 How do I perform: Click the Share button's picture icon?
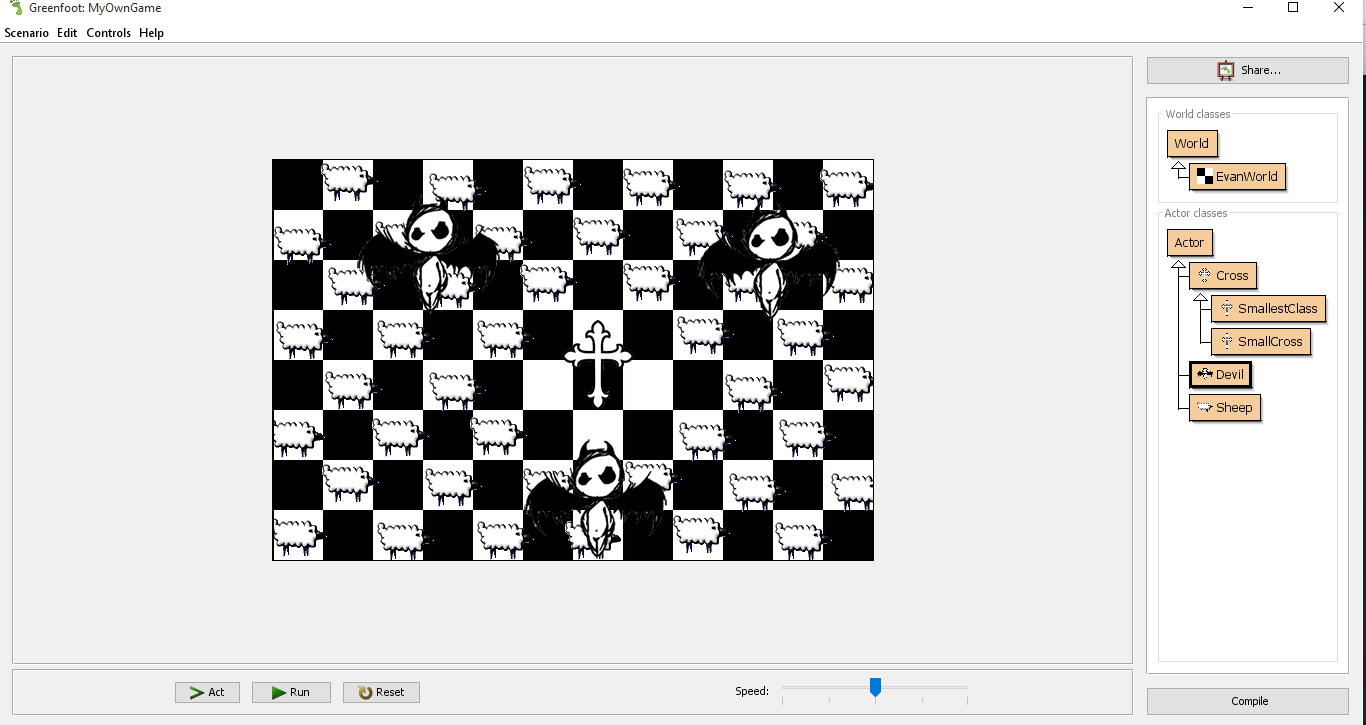pyautogui.click(x=1225, y=70)
